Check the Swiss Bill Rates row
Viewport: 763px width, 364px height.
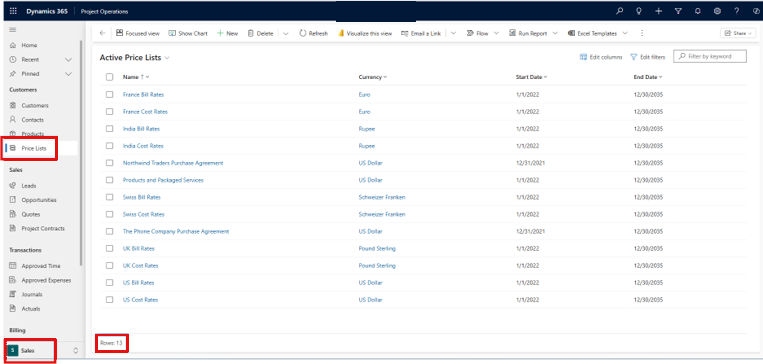109,197
